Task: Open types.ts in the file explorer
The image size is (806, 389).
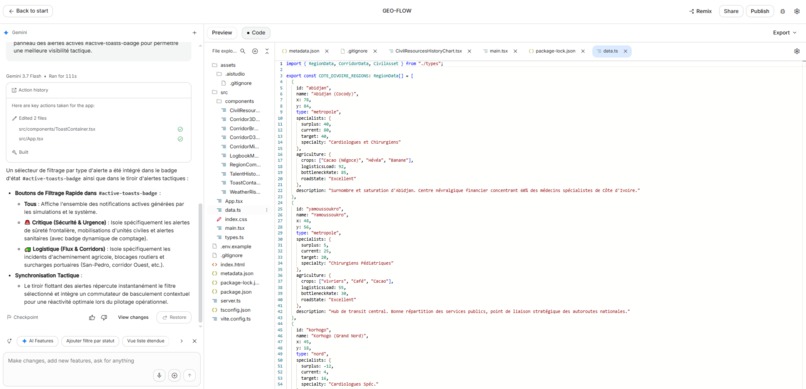Action: pos(234,237)
